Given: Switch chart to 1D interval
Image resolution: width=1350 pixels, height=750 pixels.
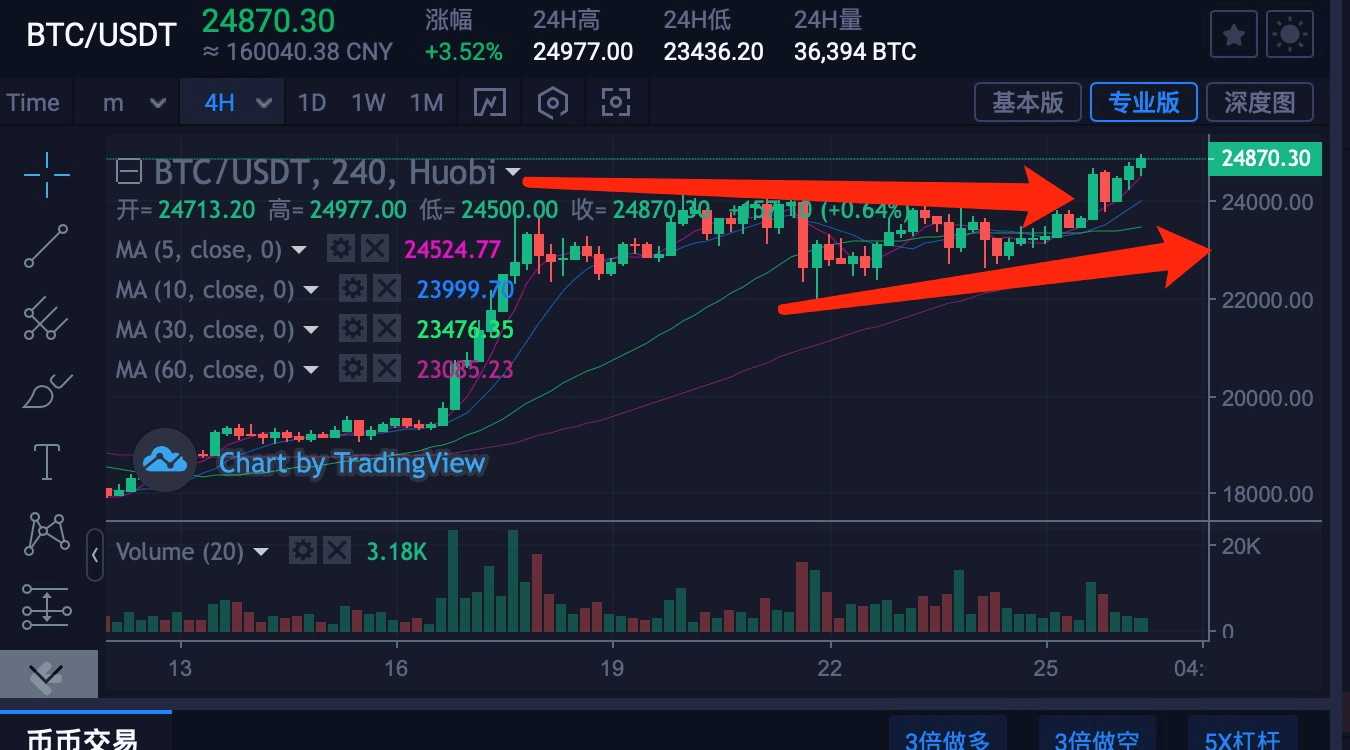Looking at the screenshot, I should coord(312,102).
